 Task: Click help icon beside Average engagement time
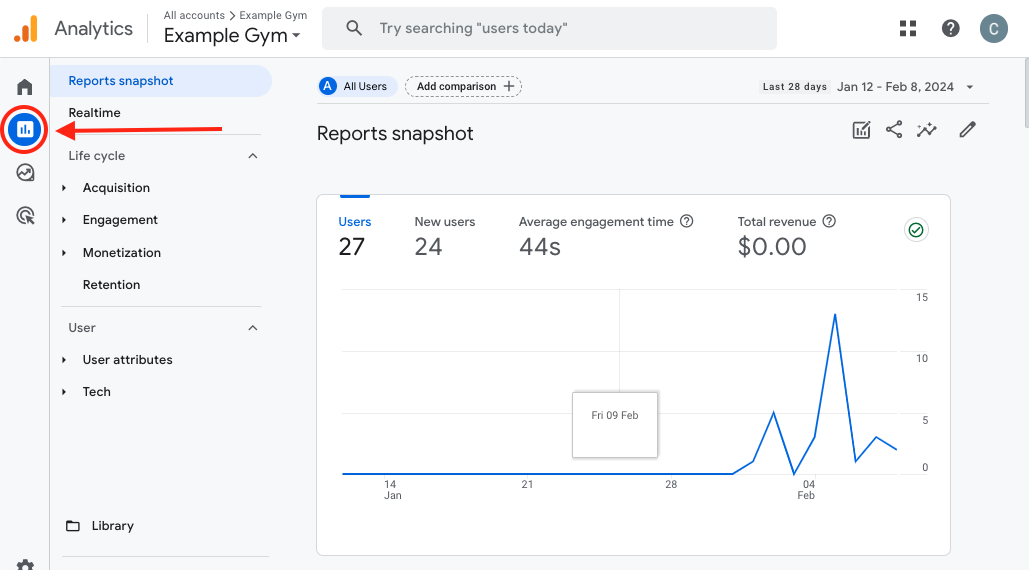click(686, 221)
